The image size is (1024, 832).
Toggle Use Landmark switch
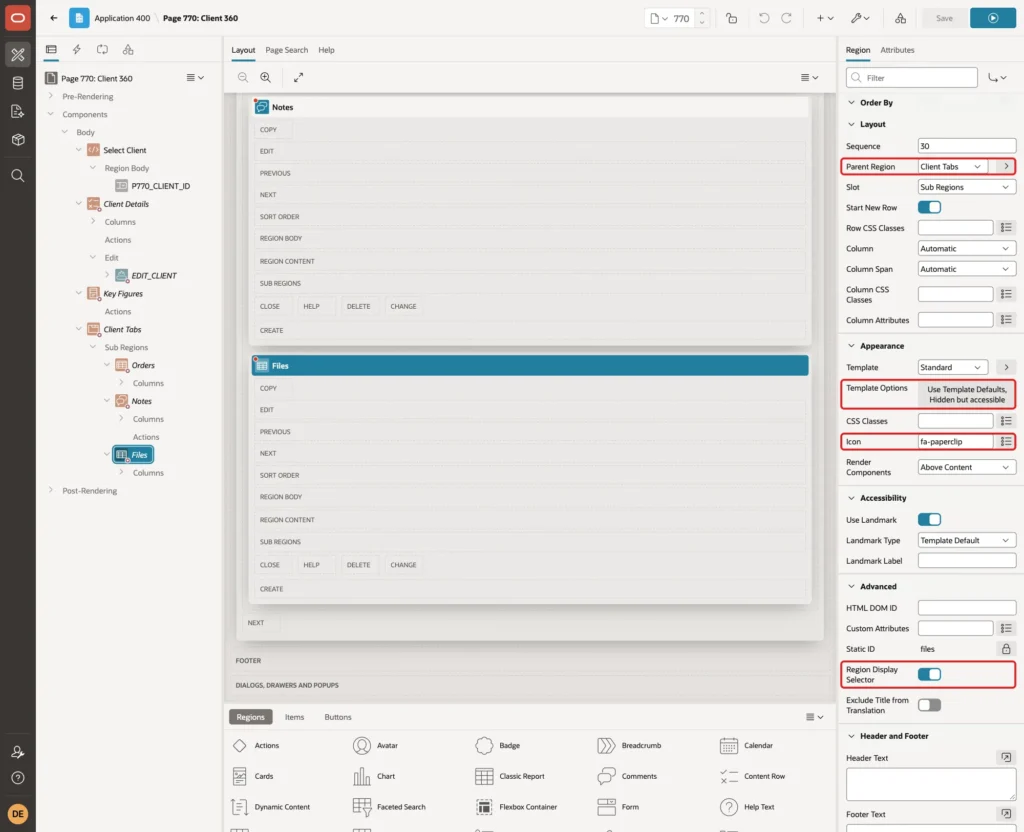click(929, 520)
